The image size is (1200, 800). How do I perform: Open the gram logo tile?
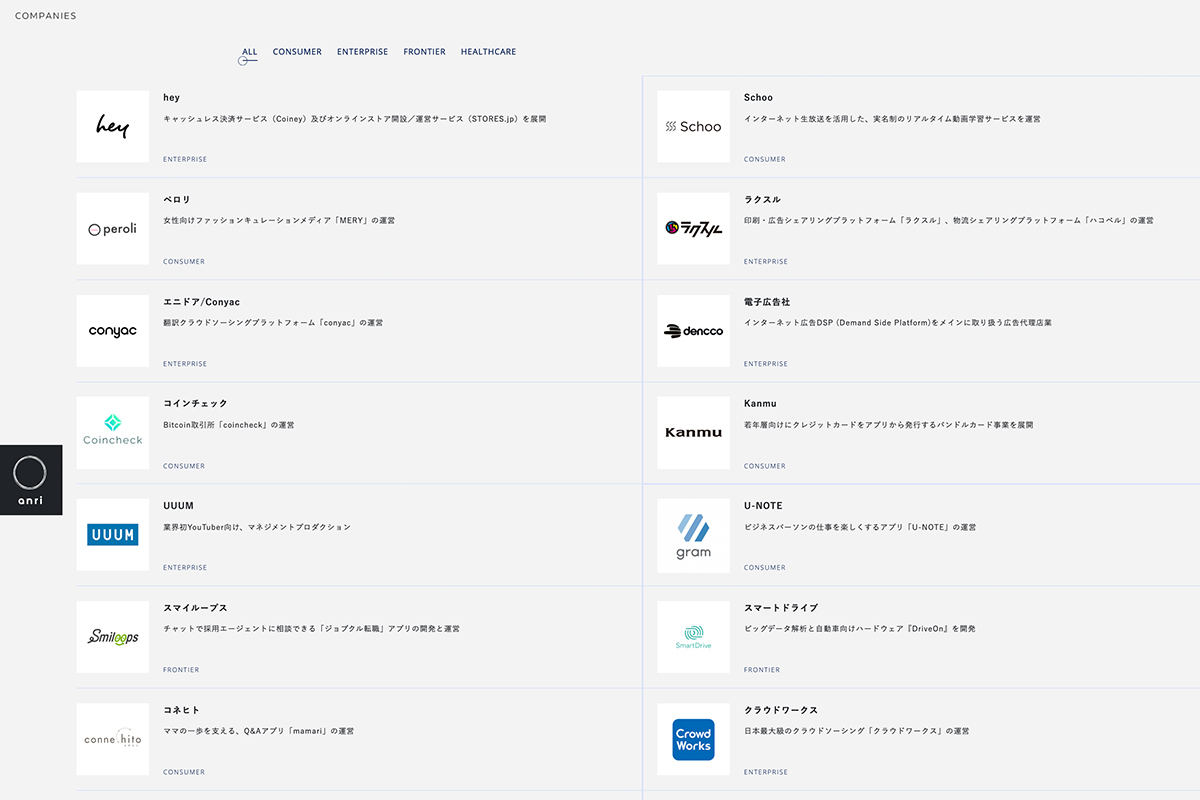(x=693, y=535)
